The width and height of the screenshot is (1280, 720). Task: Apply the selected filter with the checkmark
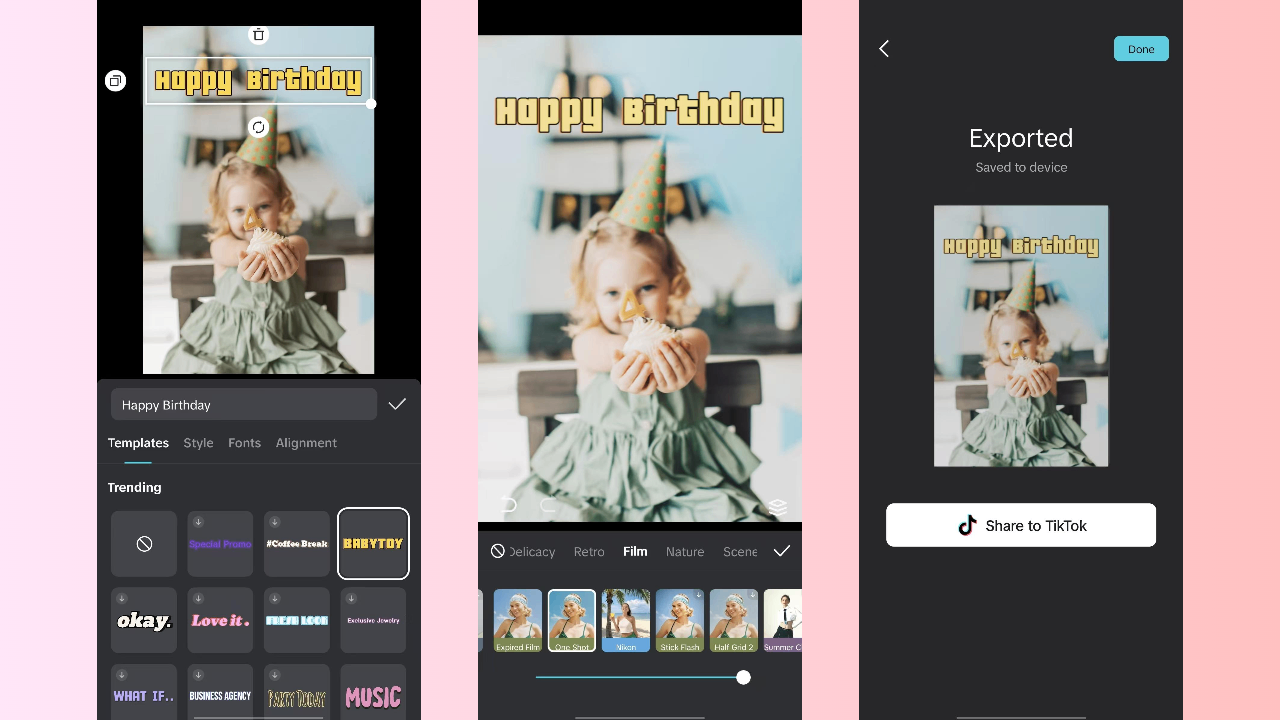click(783, 551)
